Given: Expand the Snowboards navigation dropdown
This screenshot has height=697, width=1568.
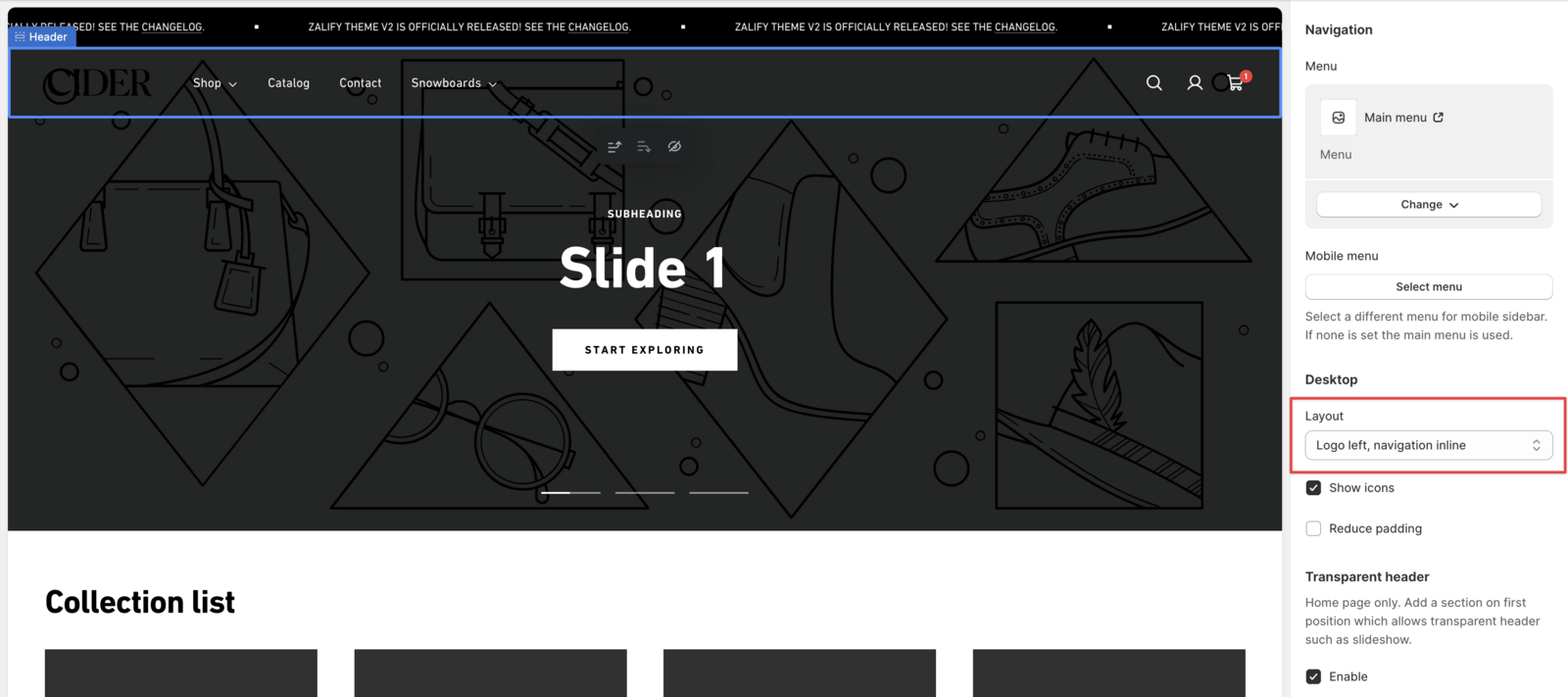Looking at the screenshot, I should tap(453, 83).
